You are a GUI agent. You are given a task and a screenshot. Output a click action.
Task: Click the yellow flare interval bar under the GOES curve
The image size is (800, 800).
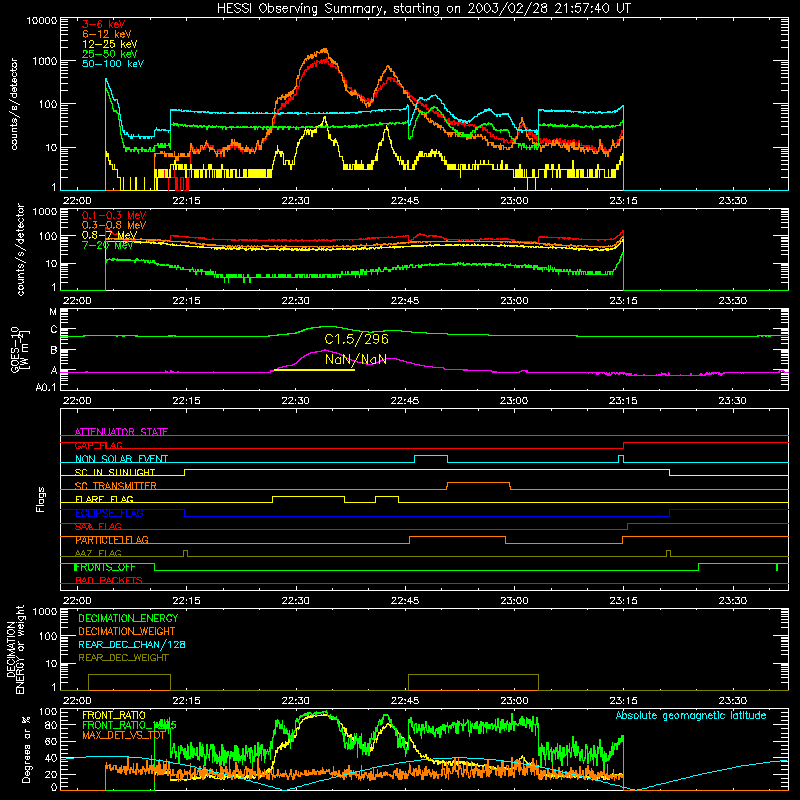314,370
